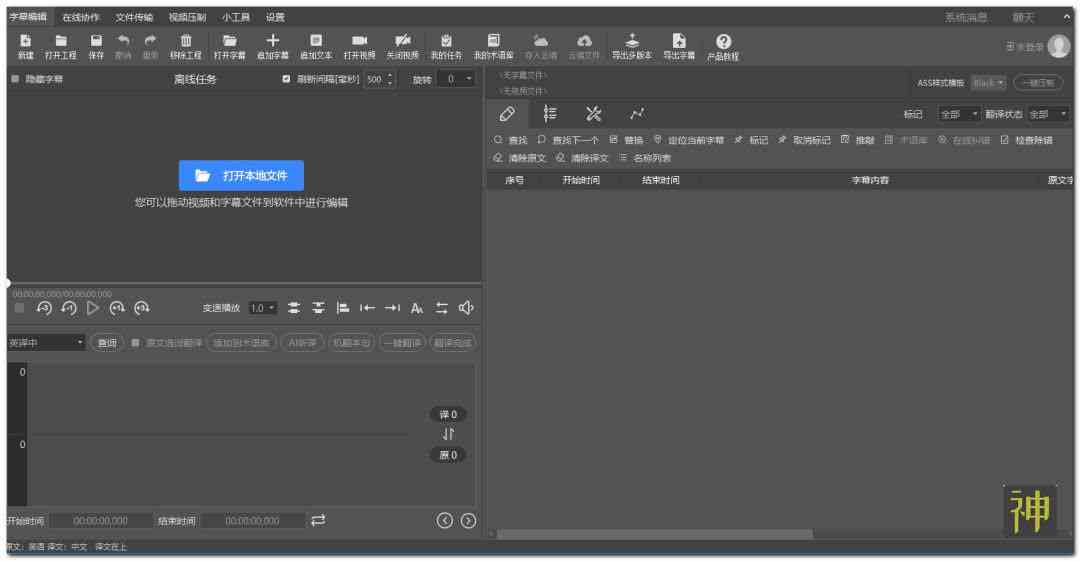Screen dimensions: 1080x561
Task: Open the 旋转 rotation dropdown
Action: point(456,79)
